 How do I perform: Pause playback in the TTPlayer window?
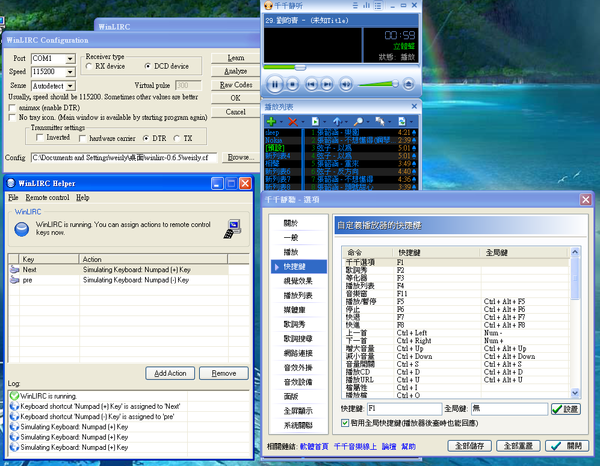coord(277,85)
